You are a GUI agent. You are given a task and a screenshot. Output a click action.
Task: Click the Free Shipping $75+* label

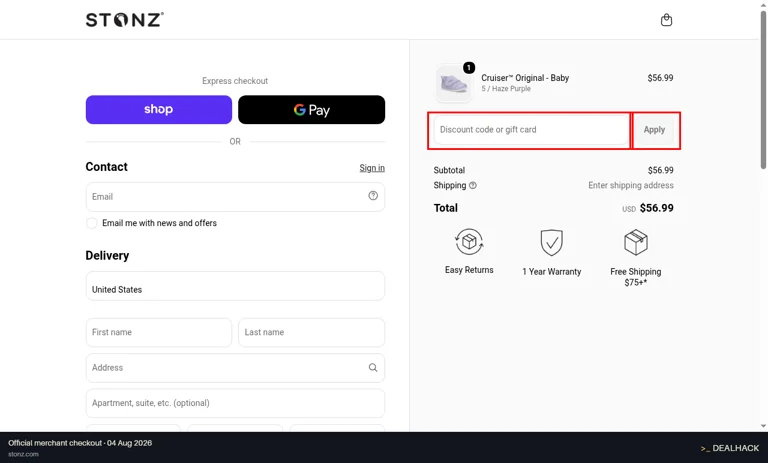coord(636,277)
